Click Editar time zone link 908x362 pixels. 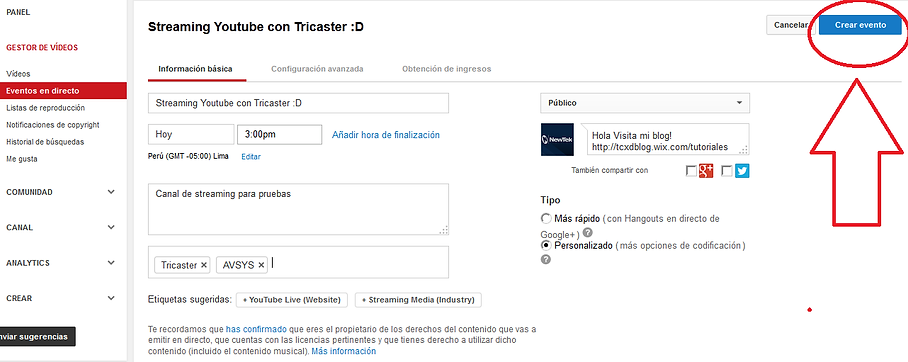[x=251, y=156]
